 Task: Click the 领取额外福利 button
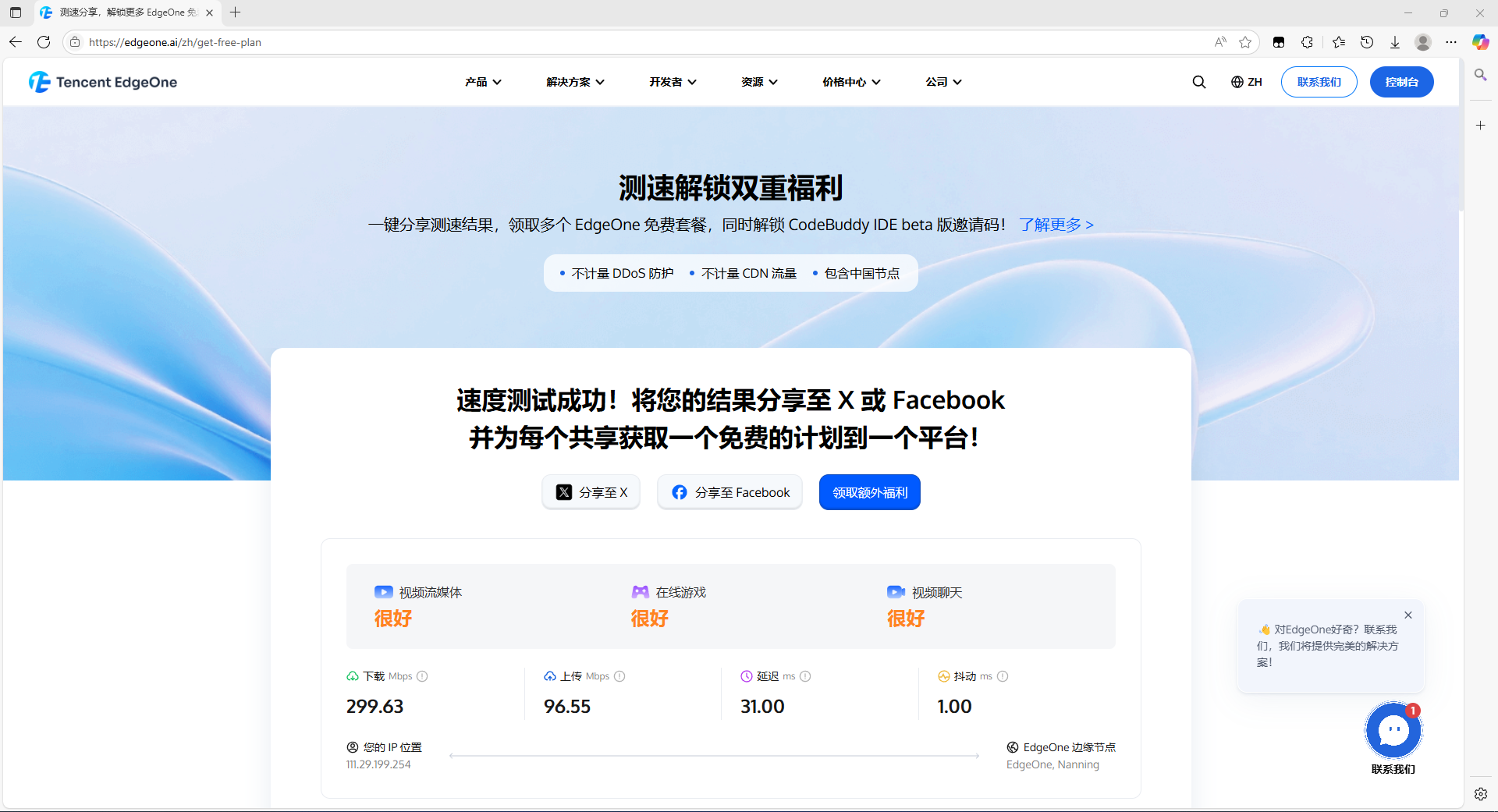[869, 492]
